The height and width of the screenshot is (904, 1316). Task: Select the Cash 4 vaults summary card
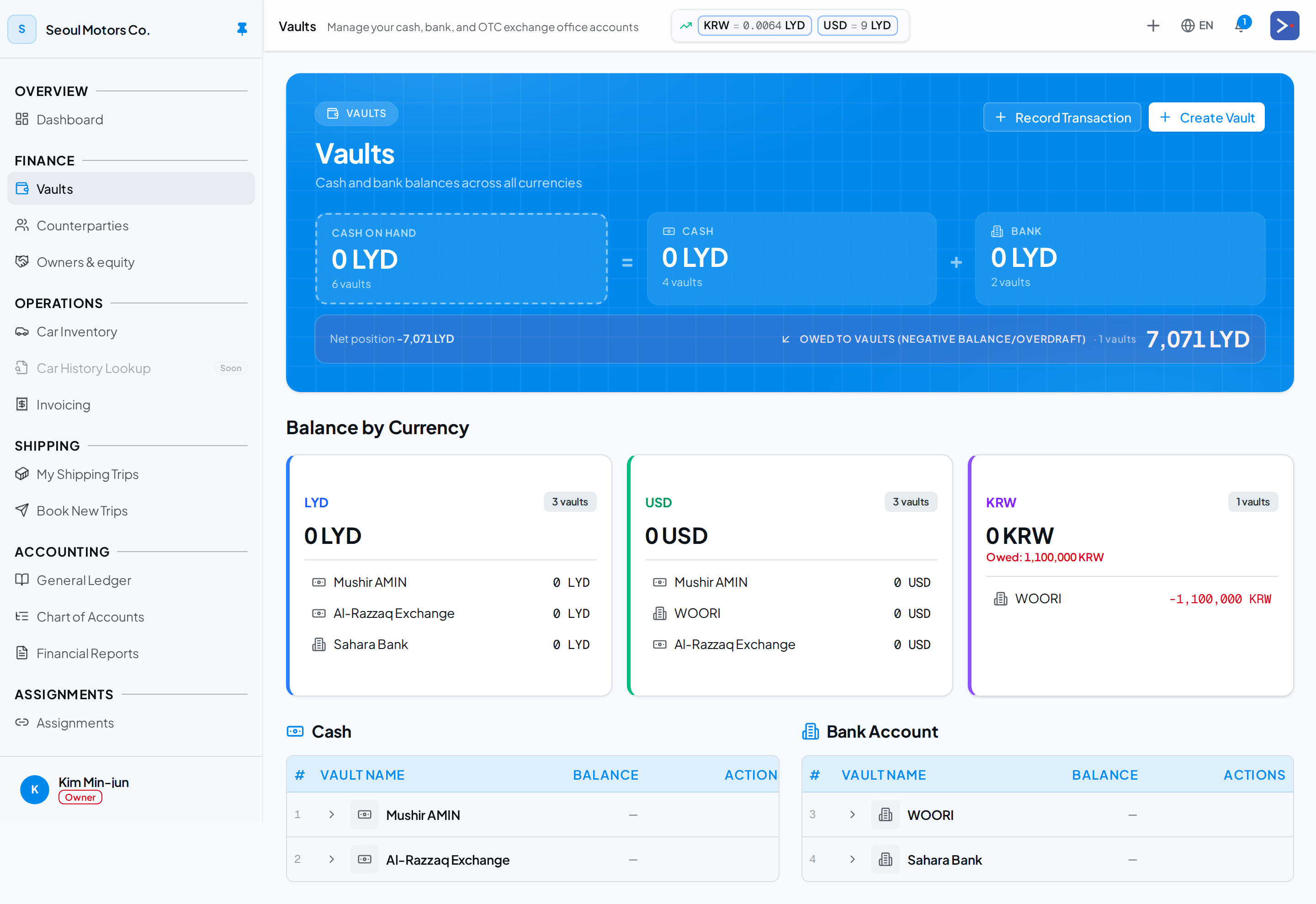click(791, 259)
